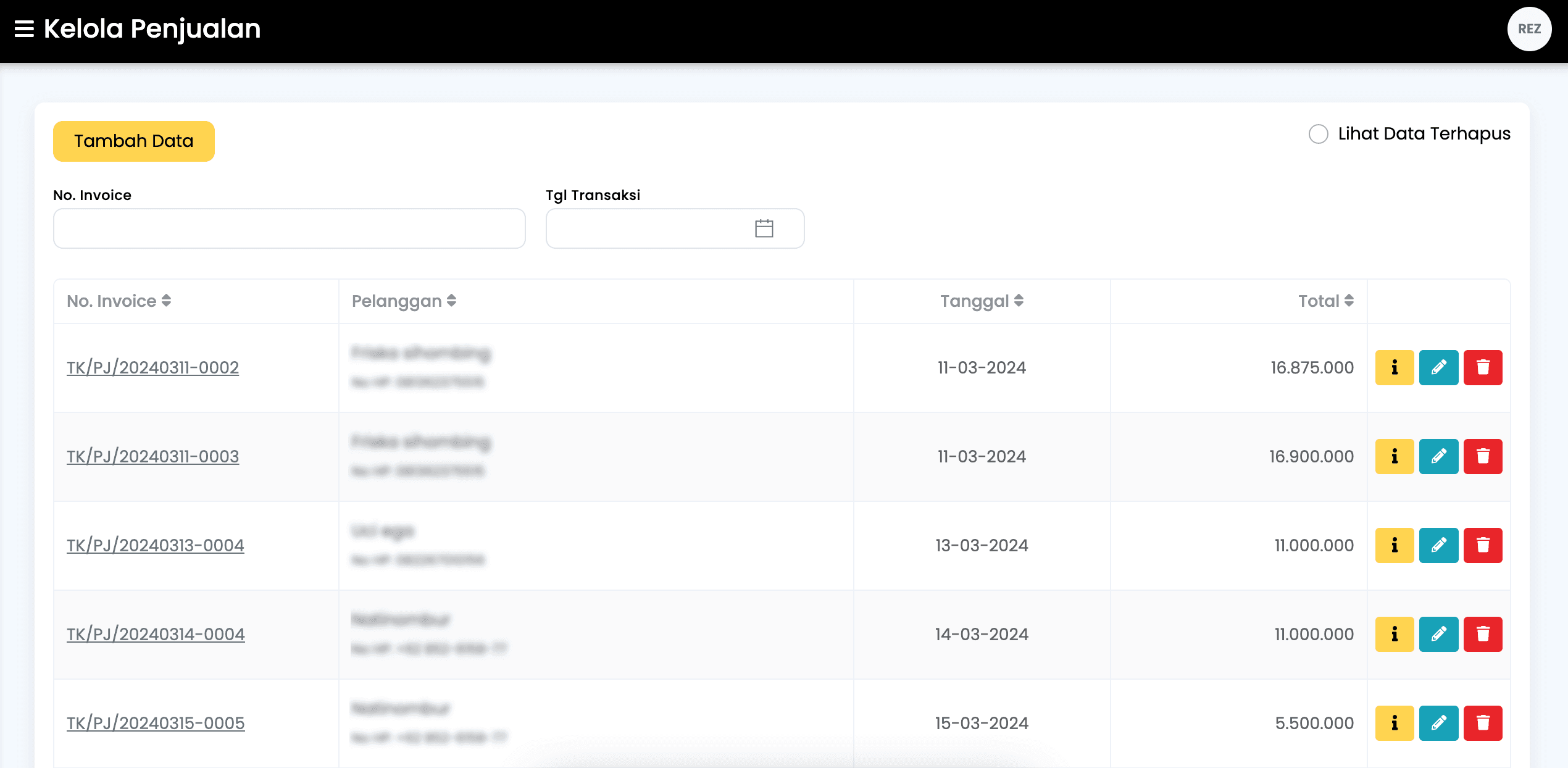Viewport: 1568px width, 768px height.
Task: Open invoice link TK/PJ/20240313-0004
Action: 156,546
